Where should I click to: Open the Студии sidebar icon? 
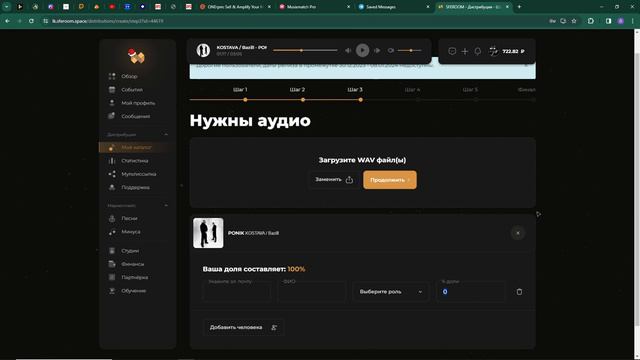pos(112,251)
